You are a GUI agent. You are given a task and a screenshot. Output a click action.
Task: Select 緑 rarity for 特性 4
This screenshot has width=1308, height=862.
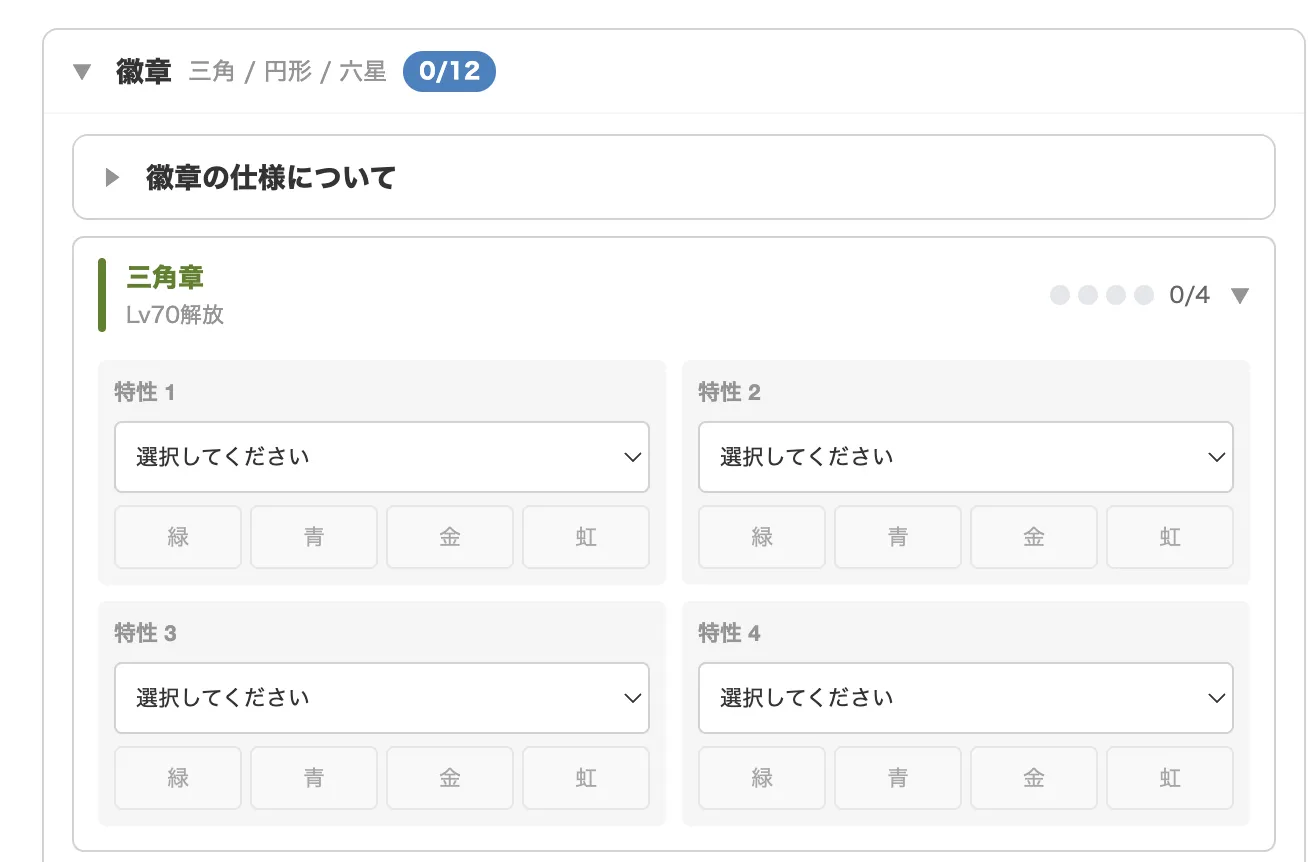point(762,778)
